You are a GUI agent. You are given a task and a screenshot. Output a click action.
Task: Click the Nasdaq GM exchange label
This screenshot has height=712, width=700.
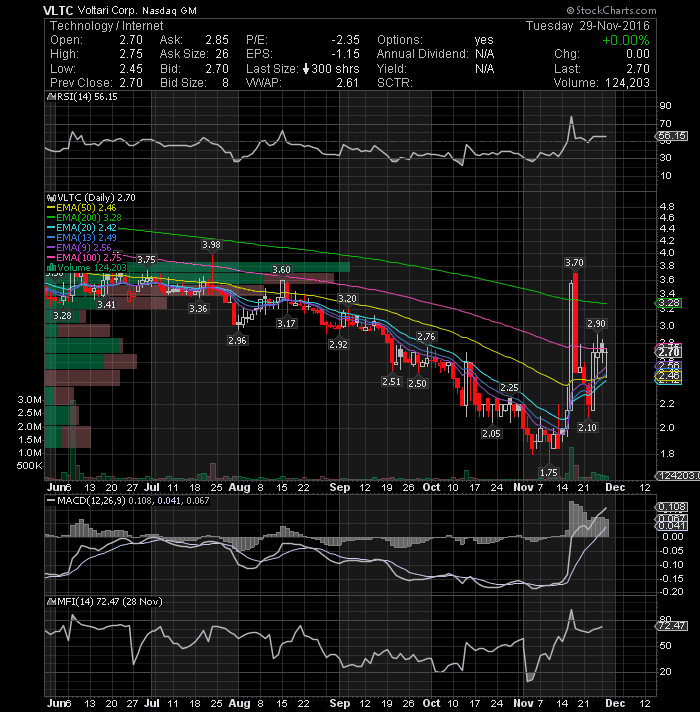coord(169,11)
